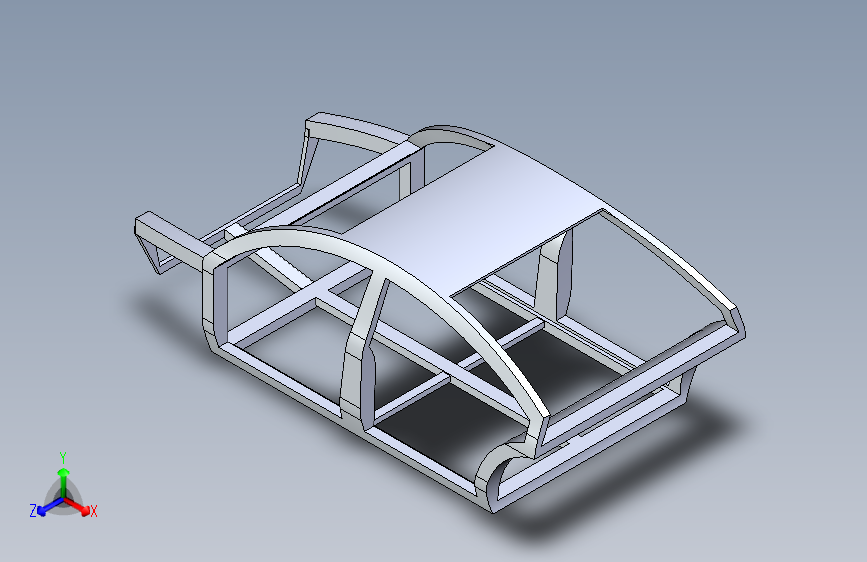The width and height of the screenshot is (867, 562).
Task: Click the red X axis of the orientation triad
Action: (x=77, y=506)
